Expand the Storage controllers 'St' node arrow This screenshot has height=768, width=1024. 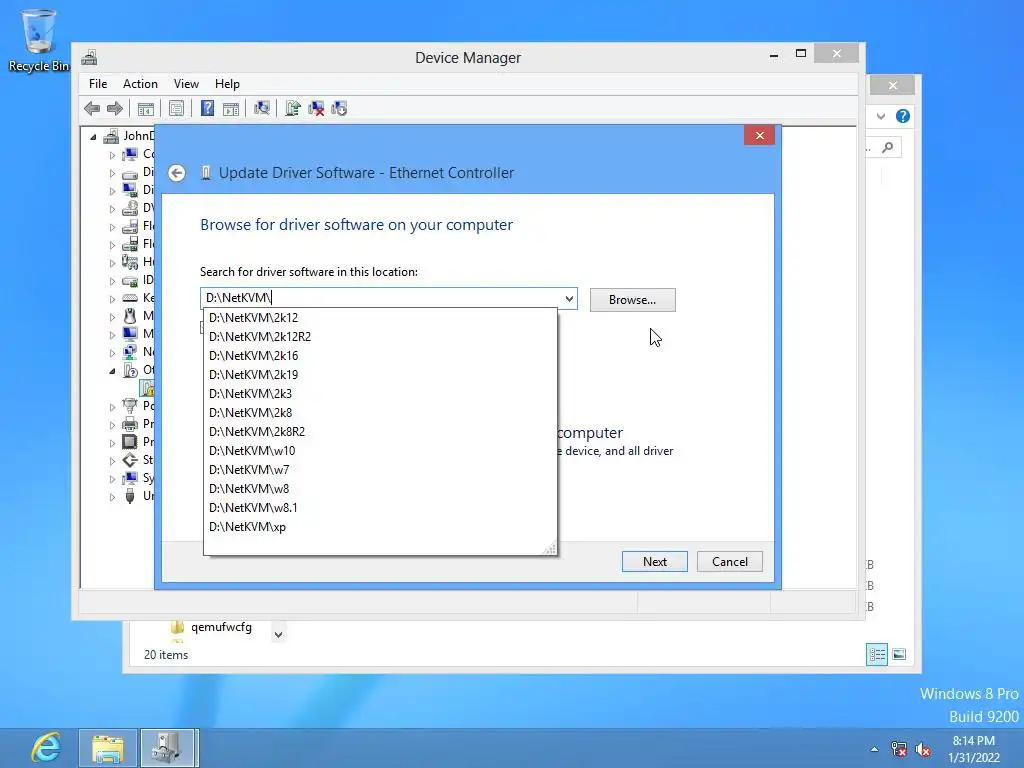coord(112,461)
